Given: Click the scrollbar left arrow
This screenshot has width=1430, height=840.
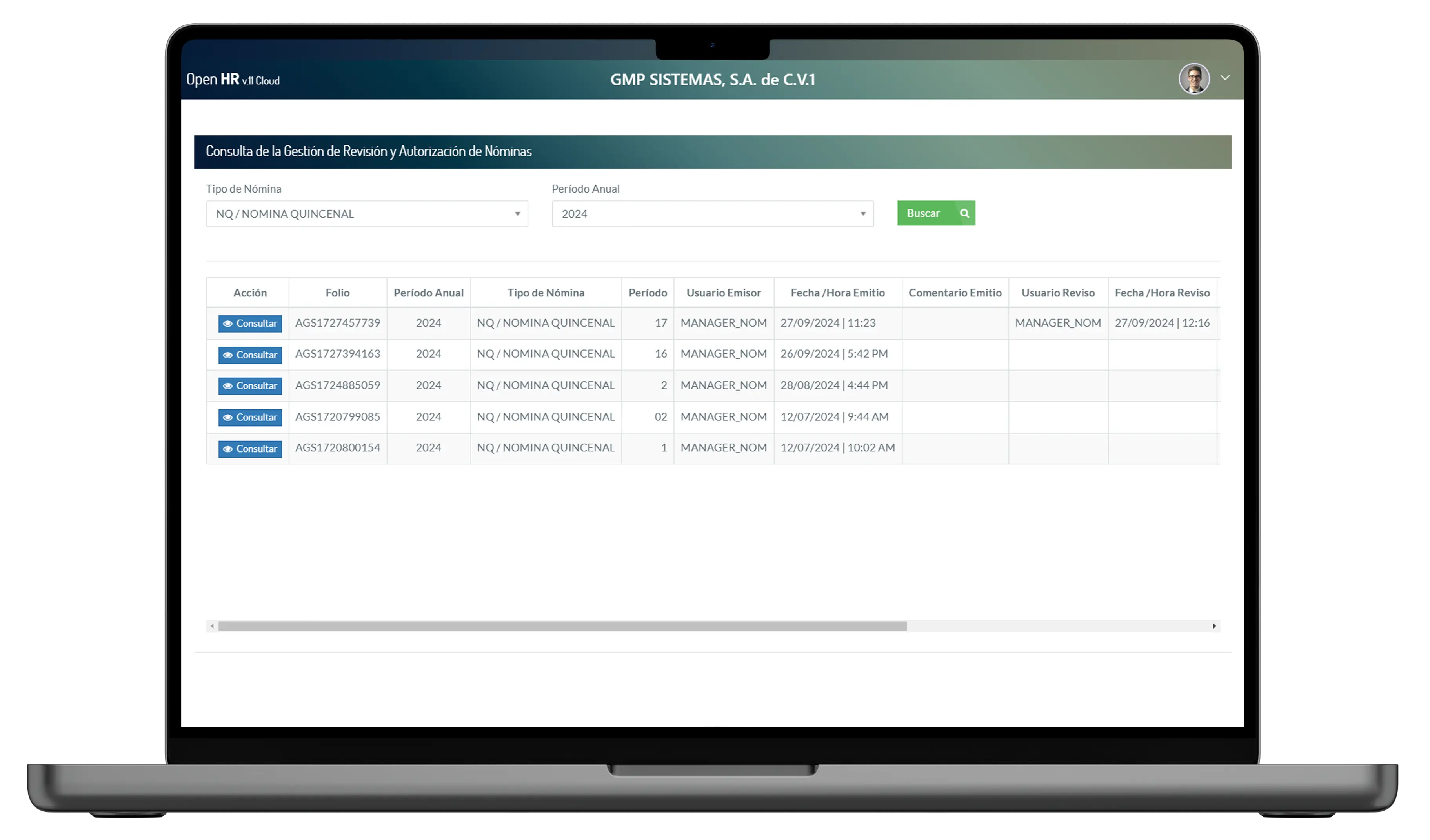Looking at the screenshot, I should [x=212, y=626].
